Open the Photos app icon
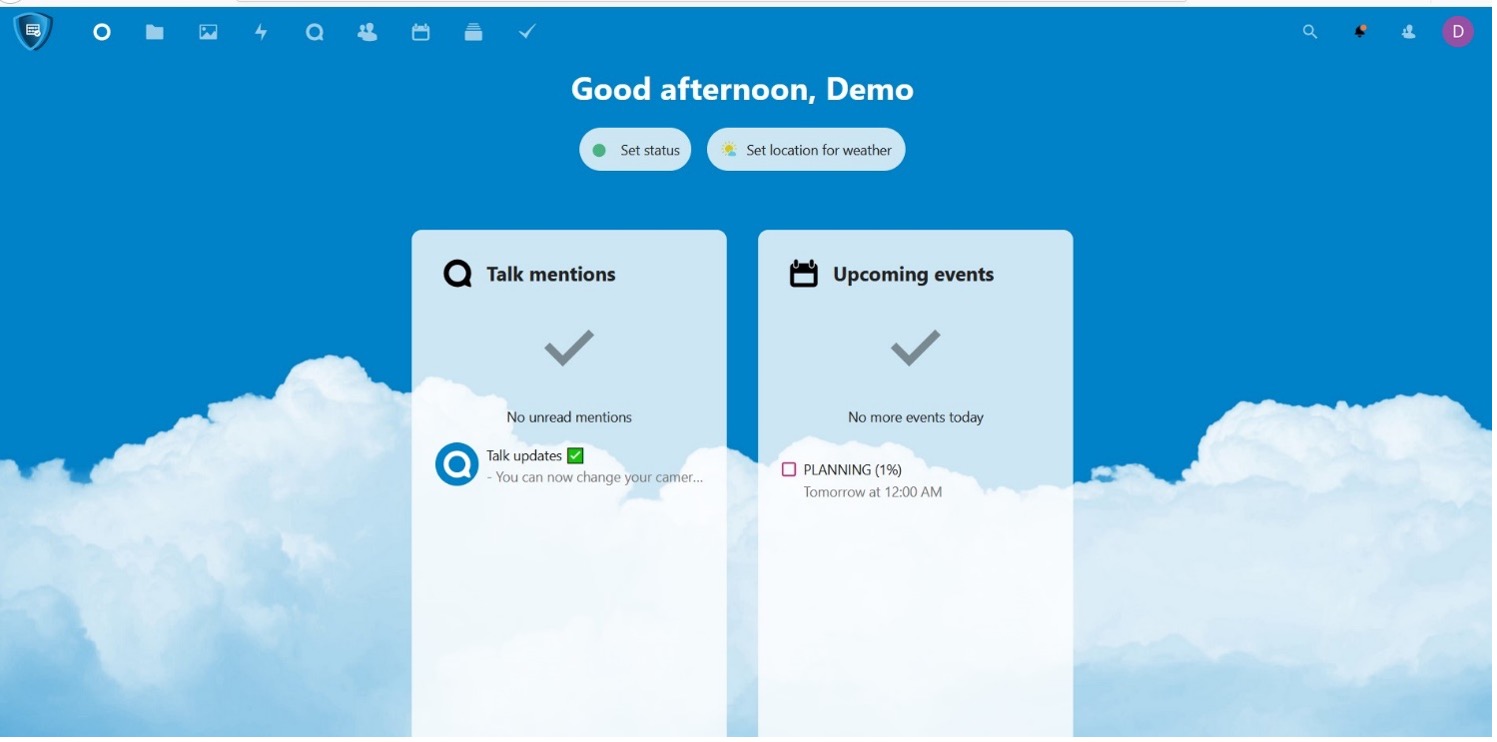Screen dimensions: 1497x742 click(x=208, y=32)
